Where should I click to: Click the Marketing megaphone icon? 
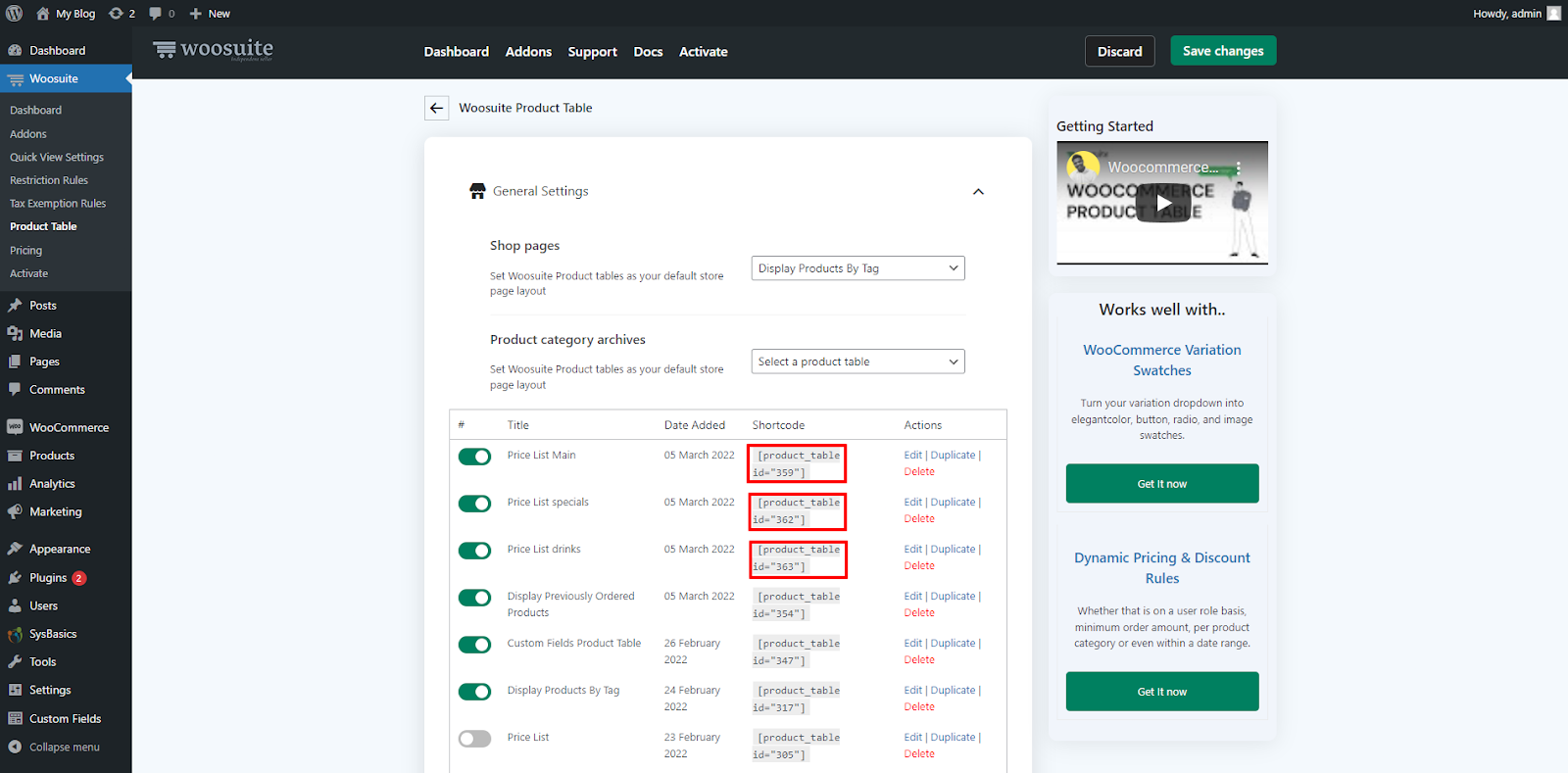point(15,512)
